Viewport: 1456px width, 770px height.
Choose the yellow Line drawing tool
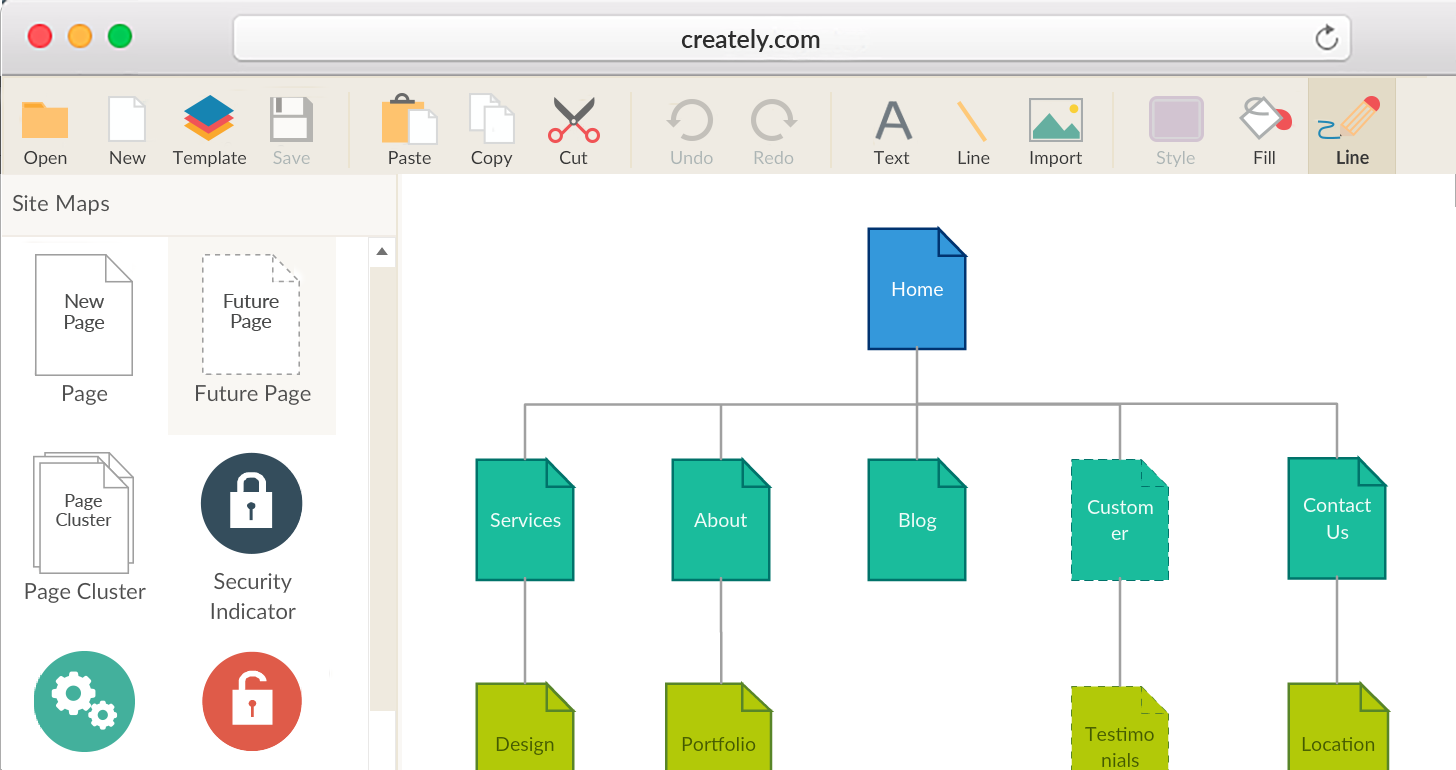973,121
